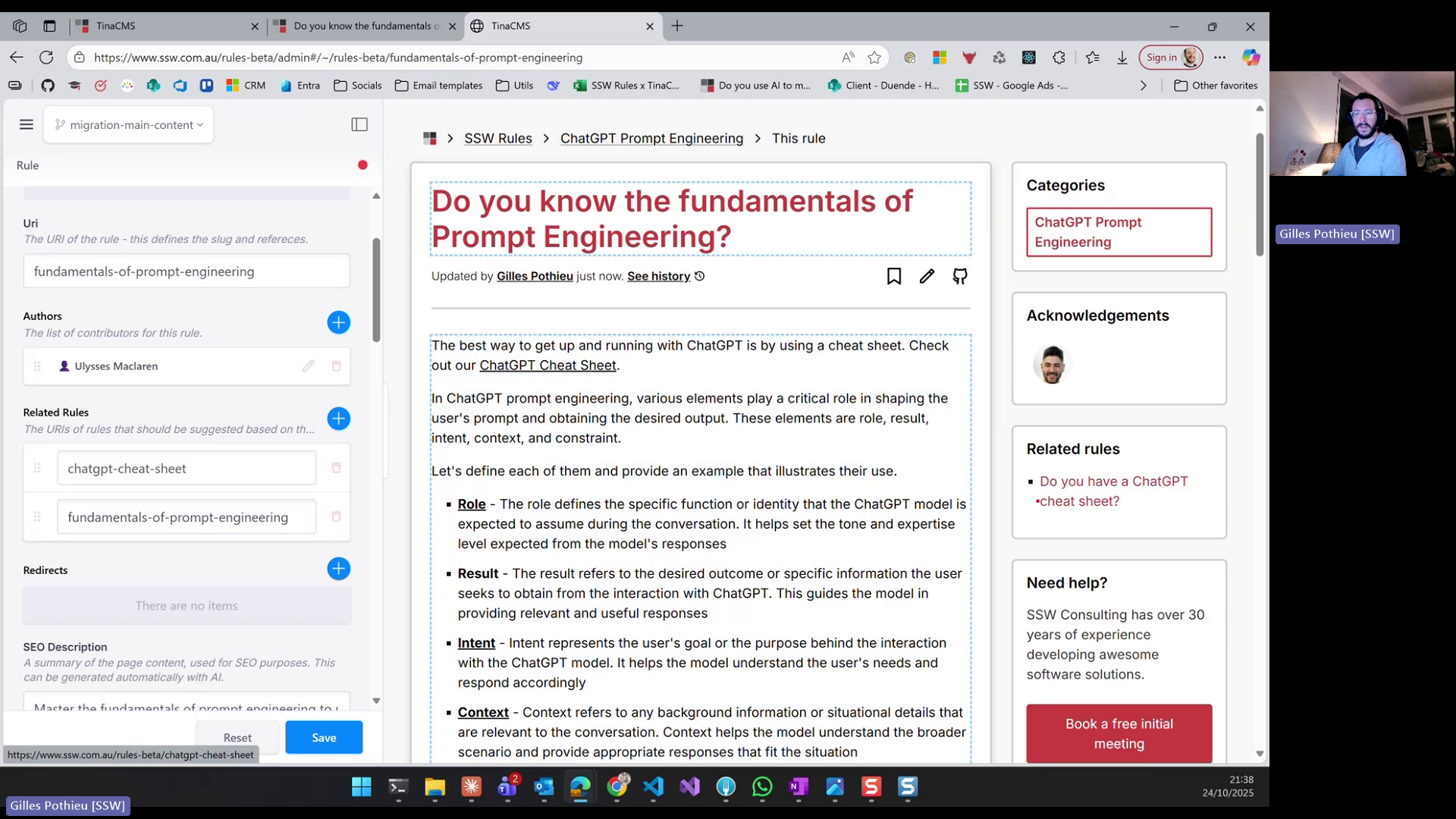Open the TinaCMS hamburger navigation menu
The width and height of the screenshot is (1456, 819).
pyautogui.click(x=26, y=124)
